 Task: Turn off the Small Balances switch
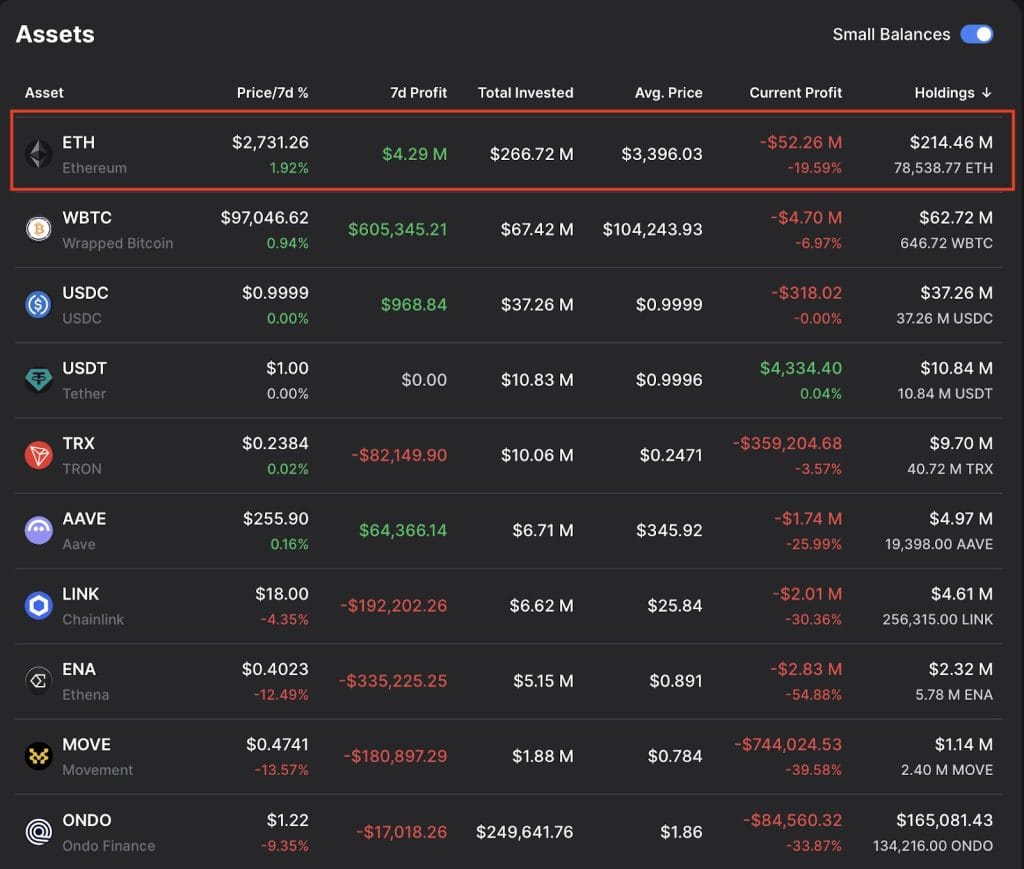tap(976, 34)
